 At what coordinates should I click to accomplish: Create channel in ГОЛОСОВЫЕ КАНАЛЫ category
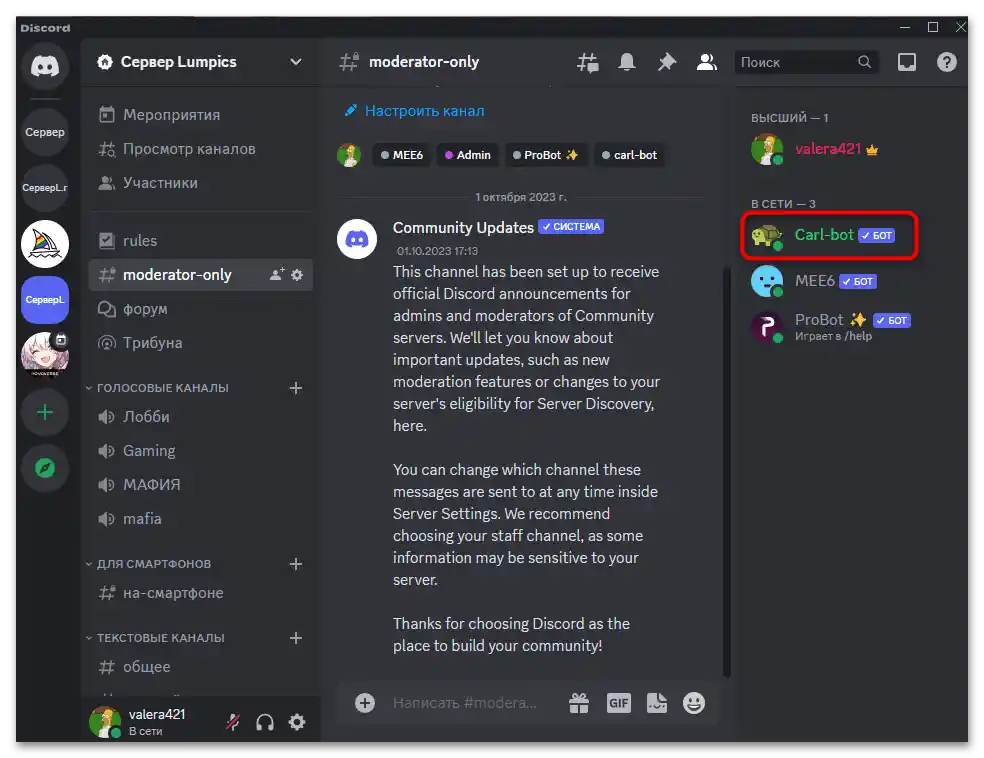coord(296,388)
